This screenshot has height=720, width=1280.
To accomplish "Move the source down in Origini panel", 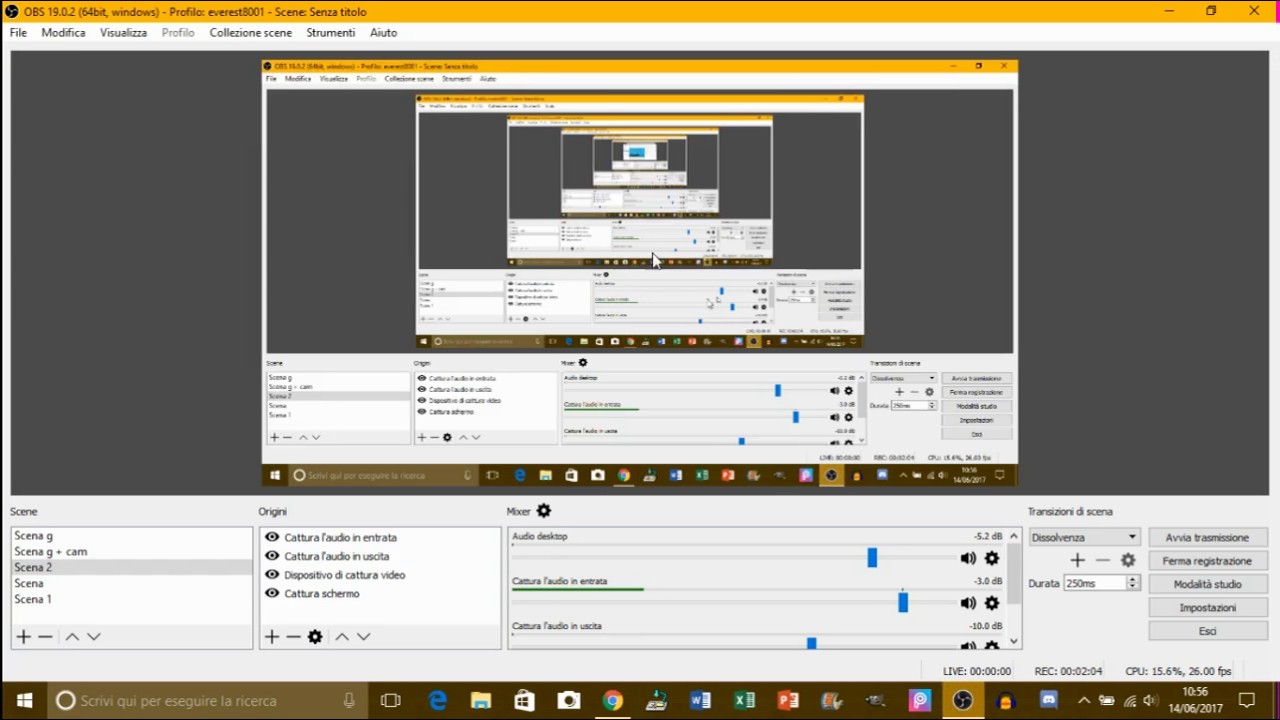I will click(x=363, y=636).
